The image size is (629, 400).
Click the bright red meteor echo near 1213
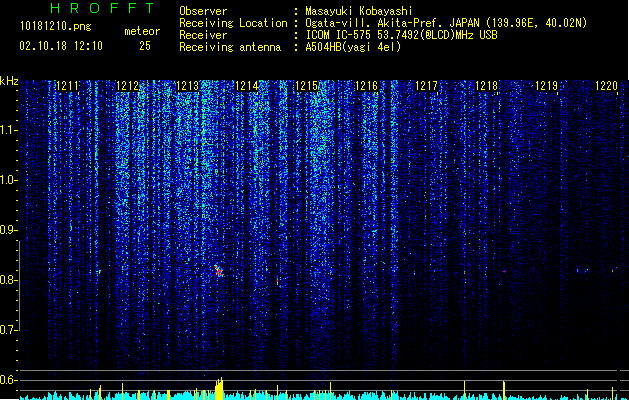point(218,271)
